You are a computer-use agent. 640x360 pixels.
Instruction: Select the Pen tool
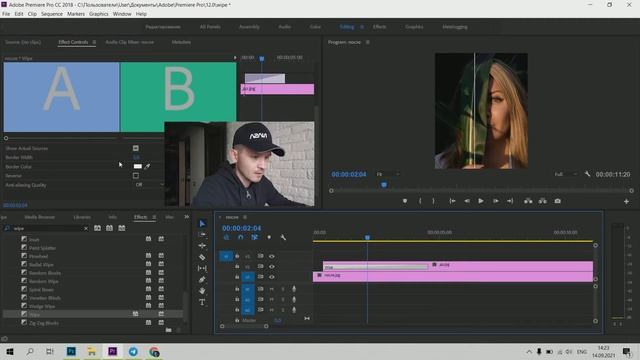pyautogui.click(x=202, y=280)
